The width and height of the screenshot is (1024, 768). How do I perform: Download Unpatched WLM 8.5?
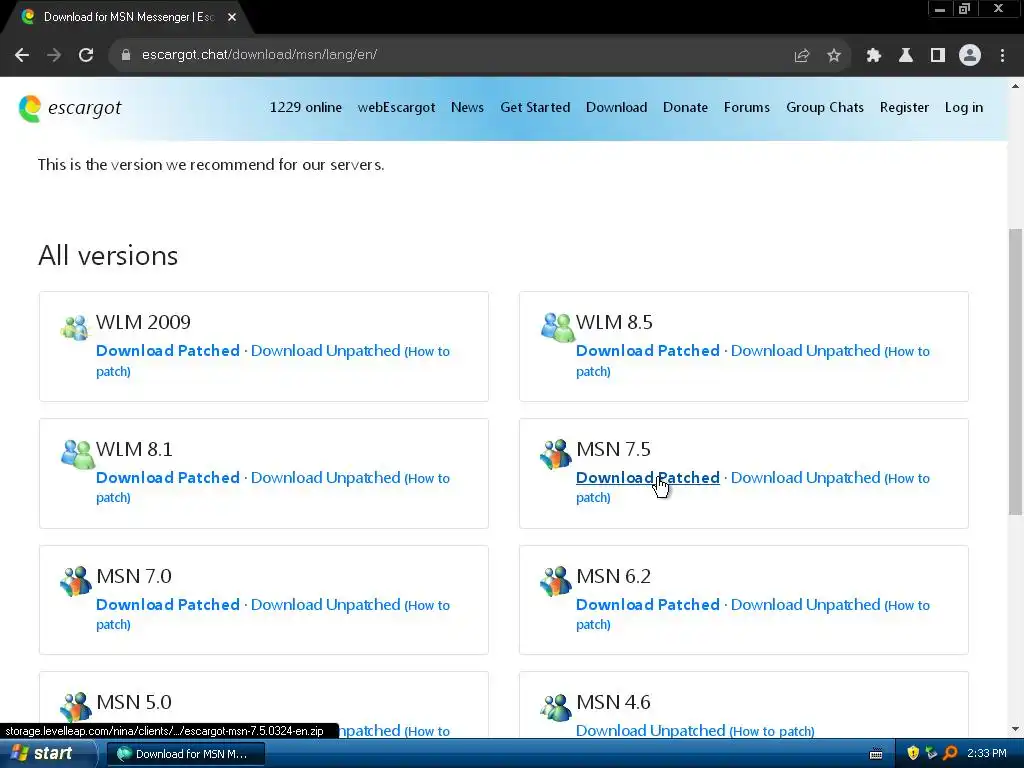(806, 351)
